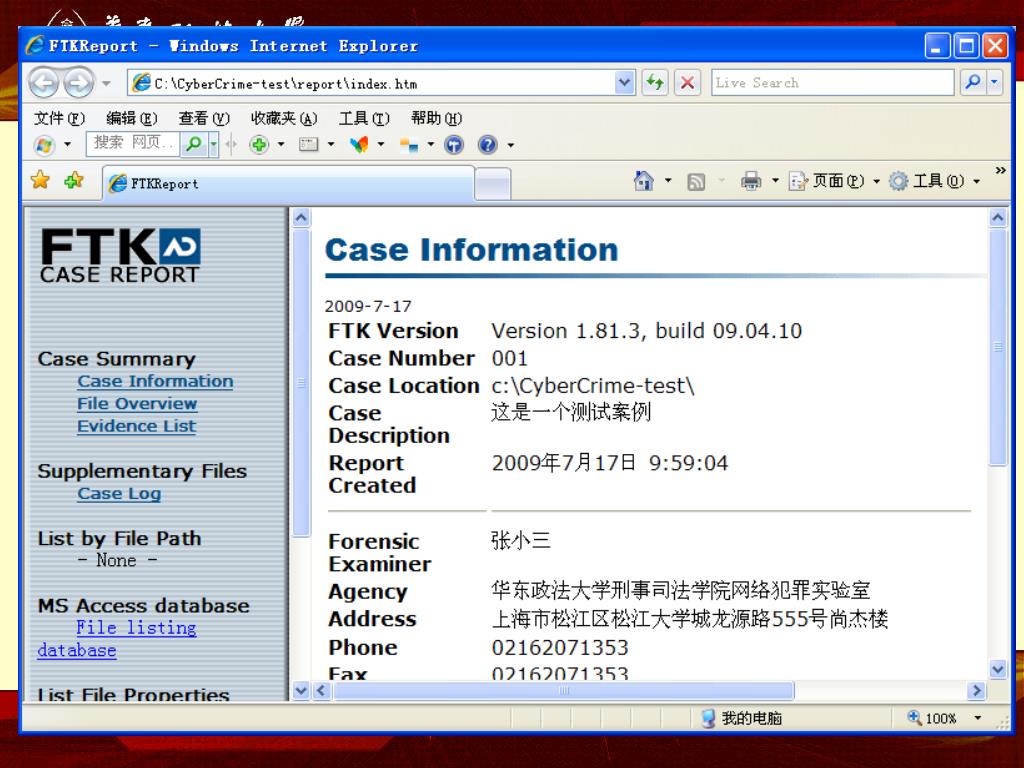Screen dimensions: 1024x768
Task: Open zoom level dropdown arrow in status bar
Action: tap(978, 718)
